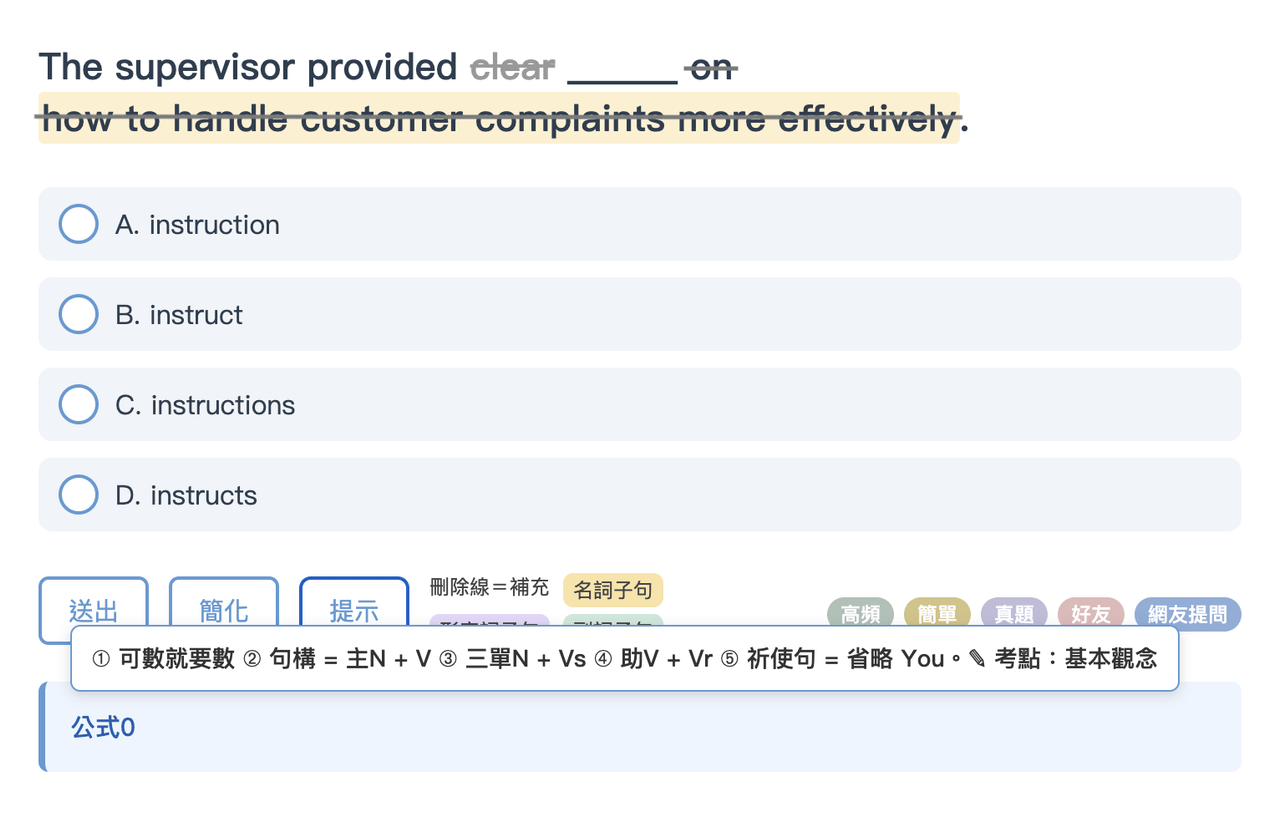Screen dimensions: 1280x817
Task: Click the 提示 hint button
Action: [354, 610]
